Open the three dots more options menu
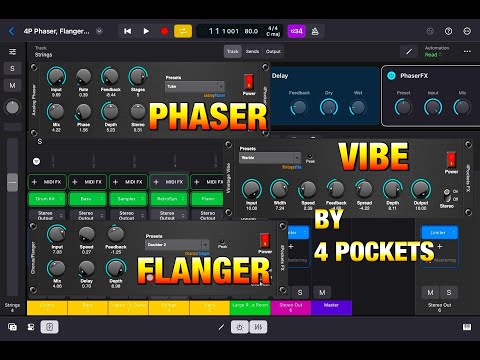The height and width of the screenshot is (360, 480). [467, 52]
